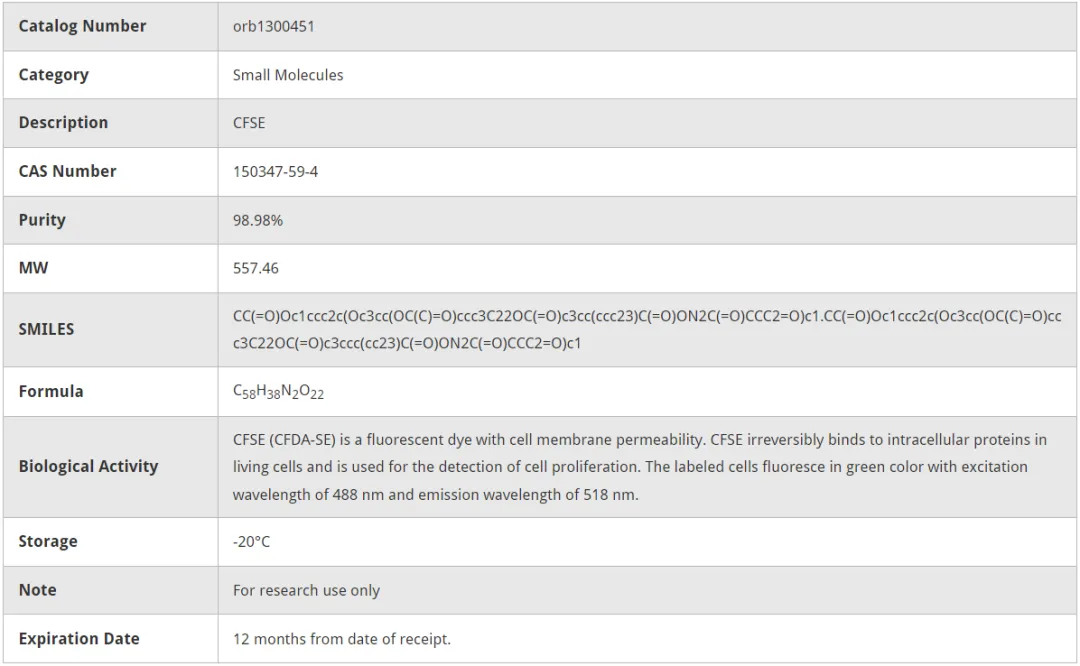Select the CAS number 150347-59-4
Screen dimensions: 1080x666
click(x=275, y=171)
